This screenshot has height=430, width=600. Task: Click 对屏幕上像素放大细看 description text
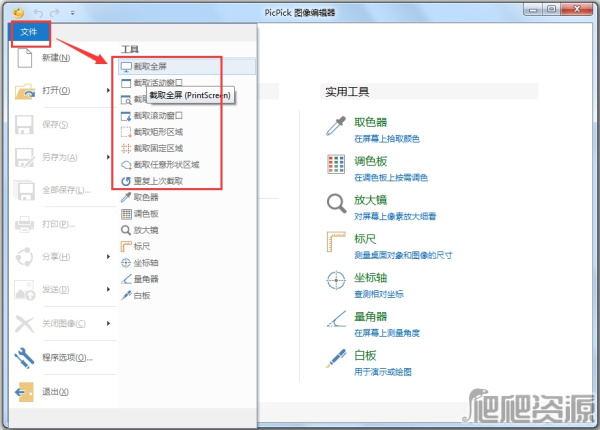(x=395, y=217)
